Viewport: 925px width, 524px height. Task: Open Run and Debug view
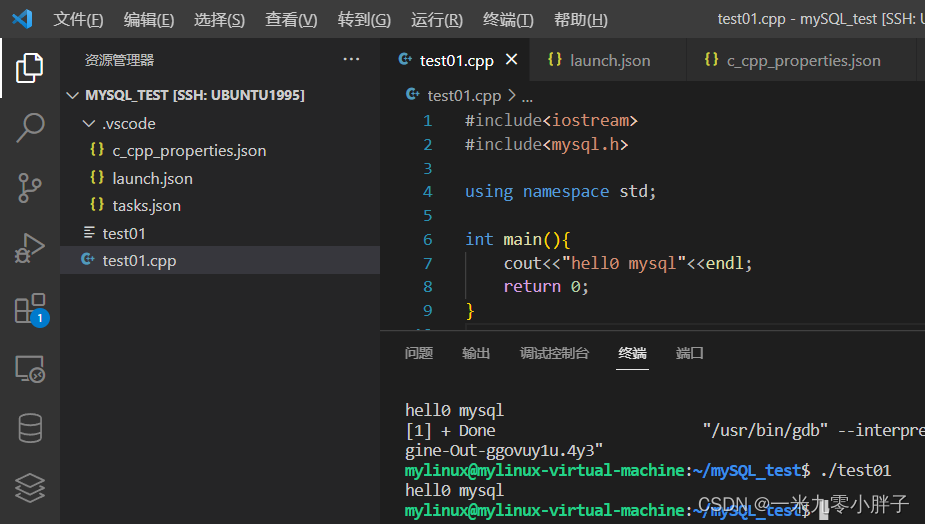click(x=30, y=247)
